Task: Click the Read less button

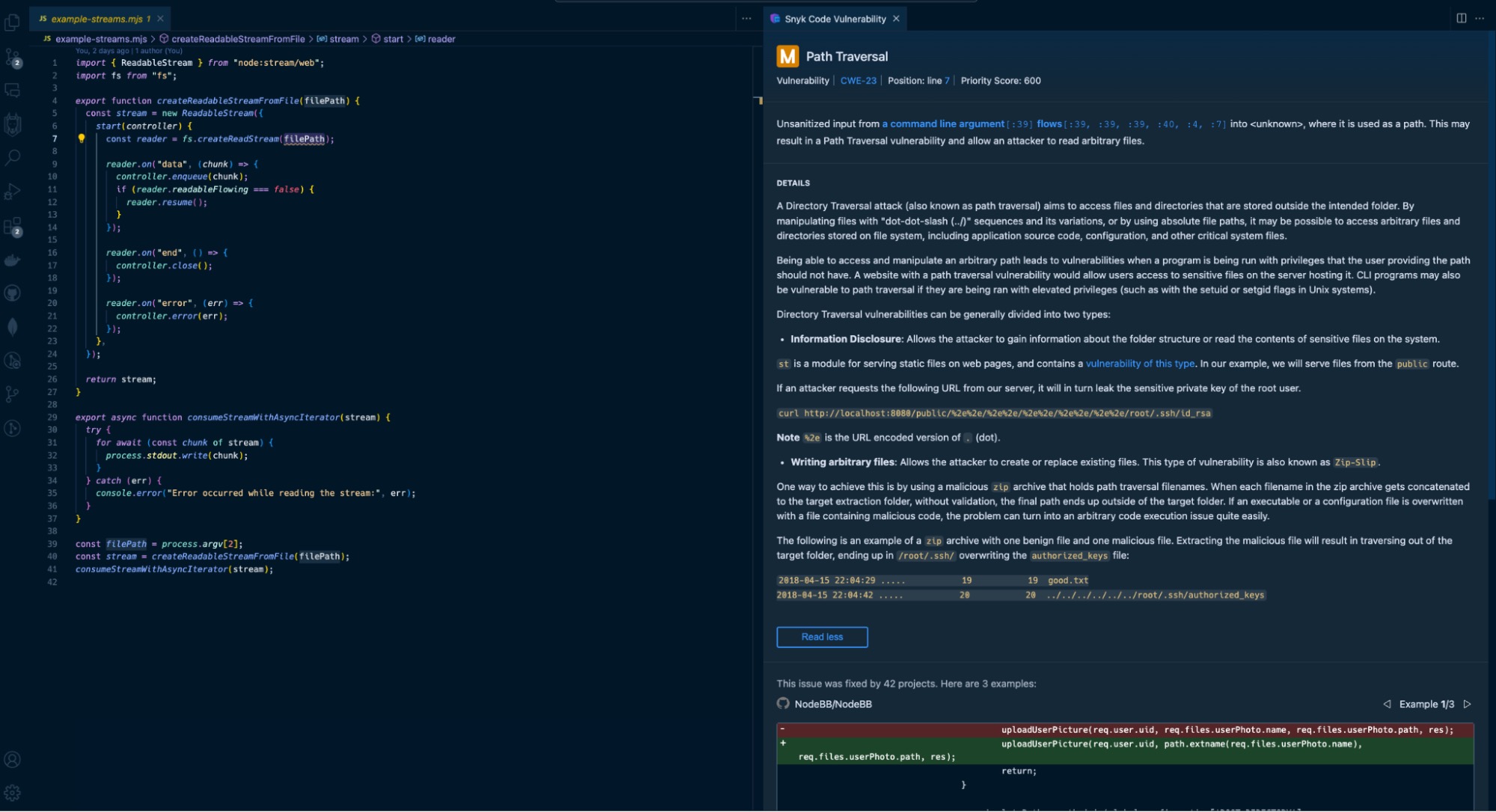Action: point(822,637)
